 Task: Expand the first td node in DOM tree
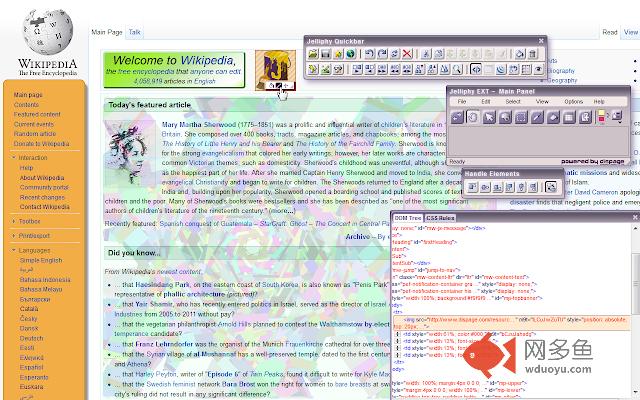point(398,334)
